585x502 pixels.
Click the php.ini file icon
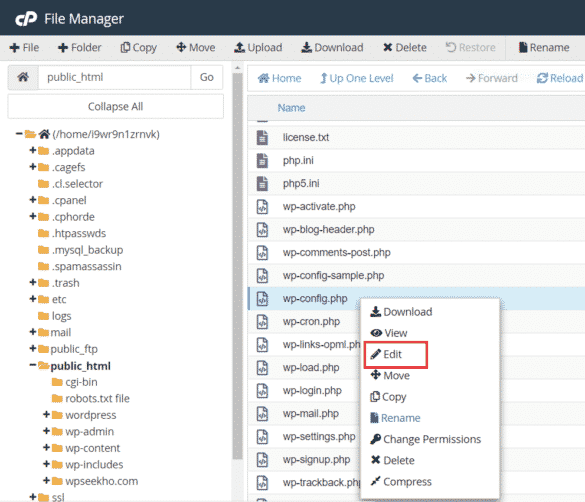262,161
